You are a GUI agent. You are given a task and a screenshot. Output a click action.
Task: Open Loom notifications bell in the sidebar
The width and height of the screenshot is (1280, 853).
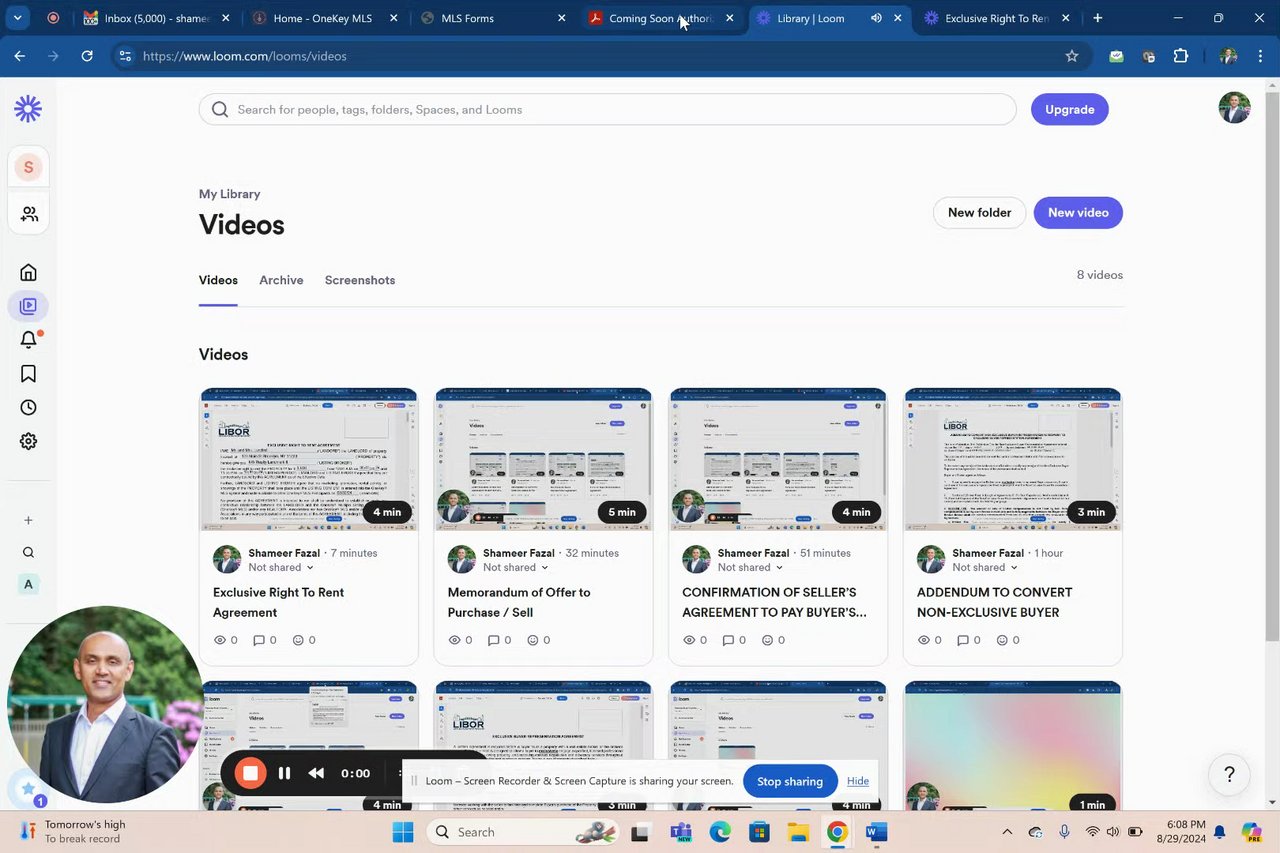28,340
